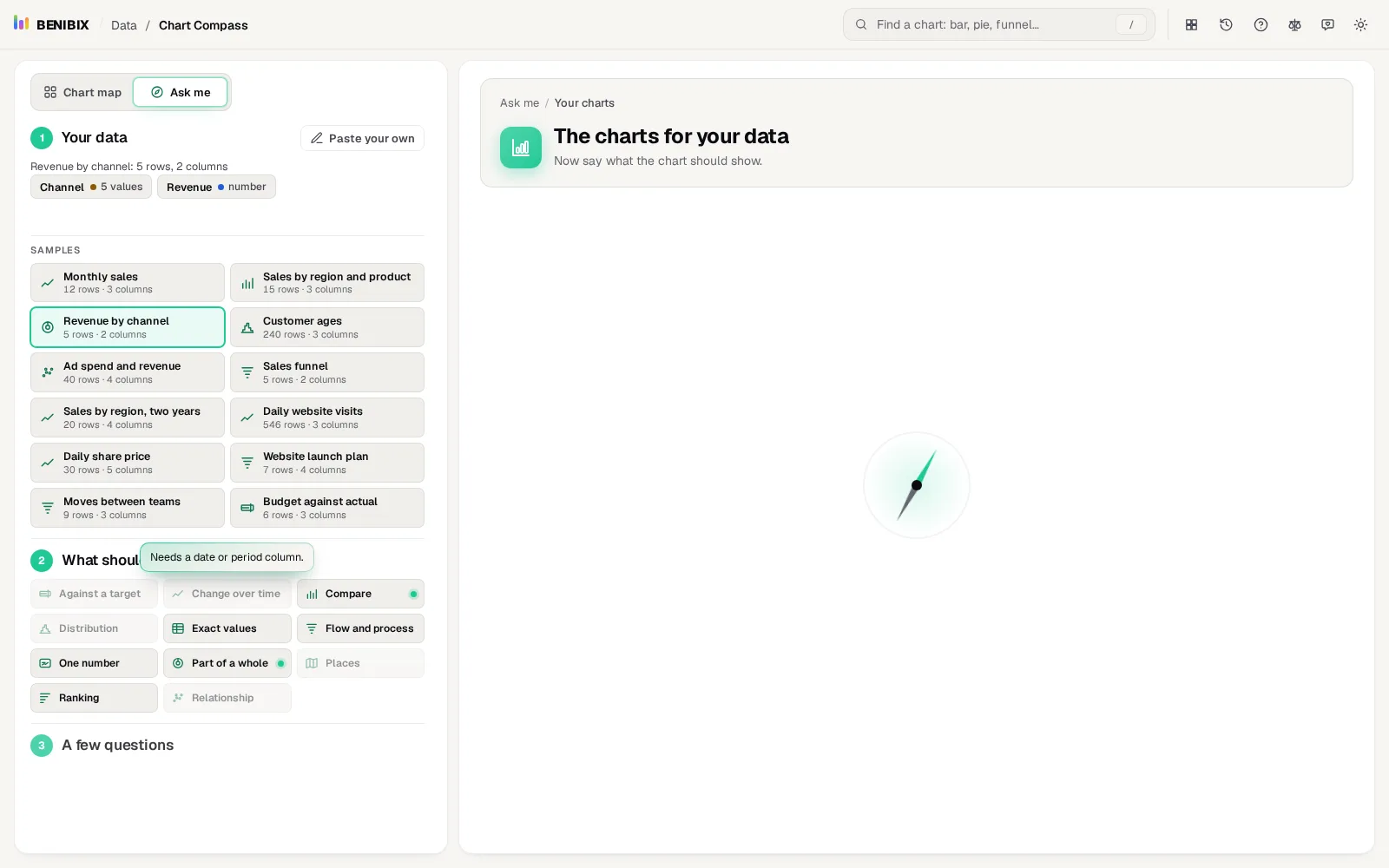Click the Channel column chip

pyautogui.click(x=91, y=187)
